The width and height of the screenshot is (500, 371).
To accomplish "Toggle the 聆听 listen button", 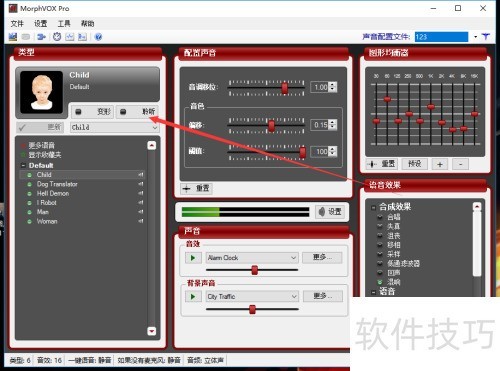I will pos(137,112).
